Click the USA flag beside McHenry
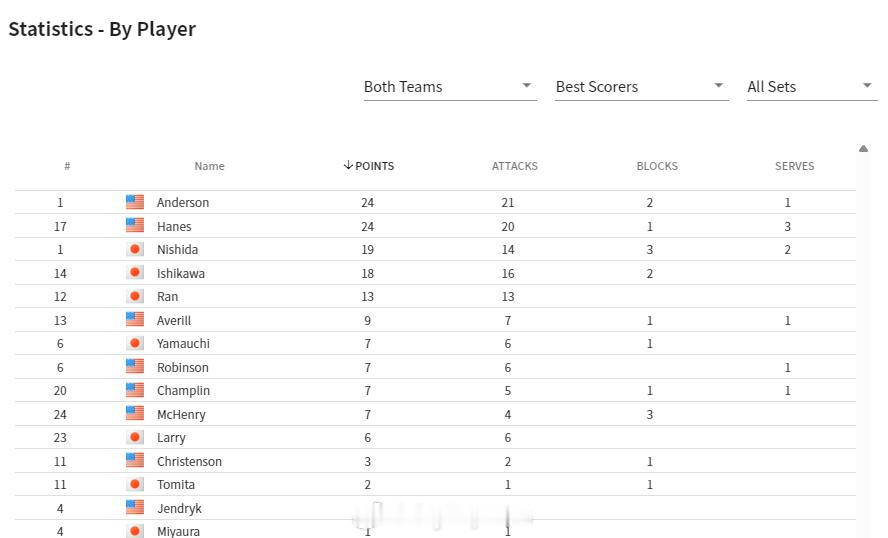 click(x=135, y=413)
